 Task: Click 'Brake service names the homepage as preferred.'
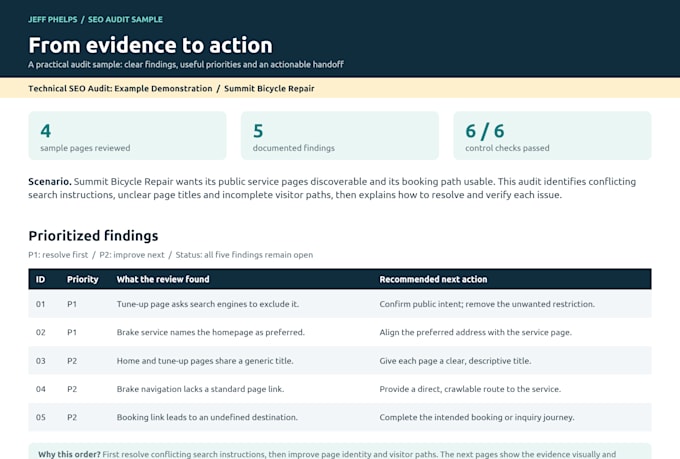point(211,332)
